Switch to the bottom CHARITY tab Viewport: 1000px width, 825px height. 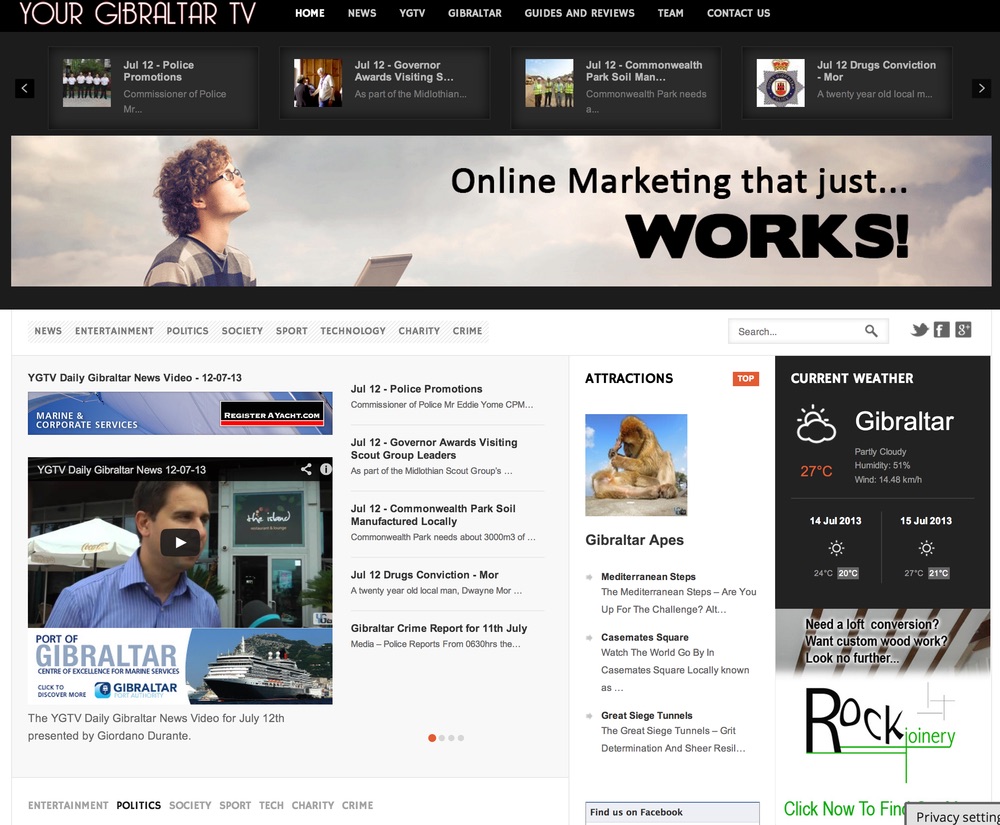tap(312, 805)
